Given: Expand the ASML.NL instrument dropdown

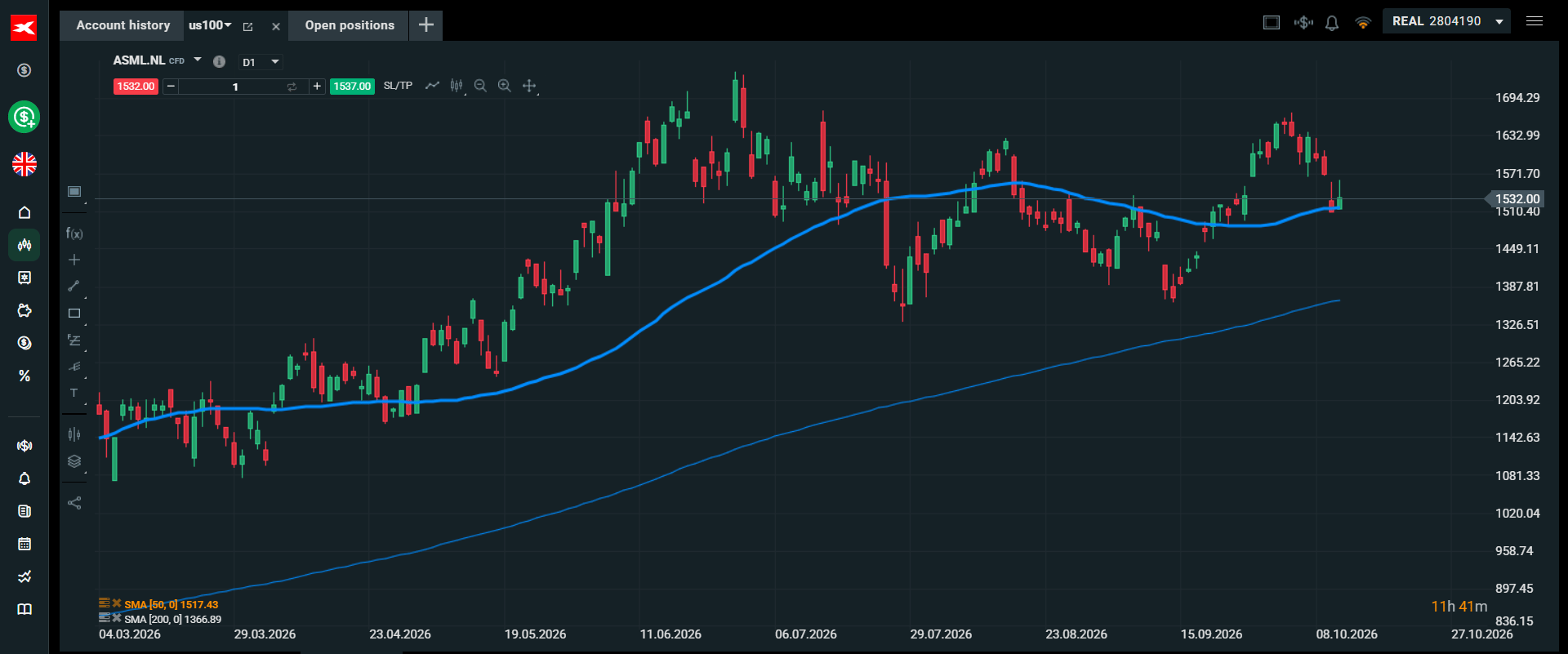Looking at the screenshot, I should coord(198,60).
